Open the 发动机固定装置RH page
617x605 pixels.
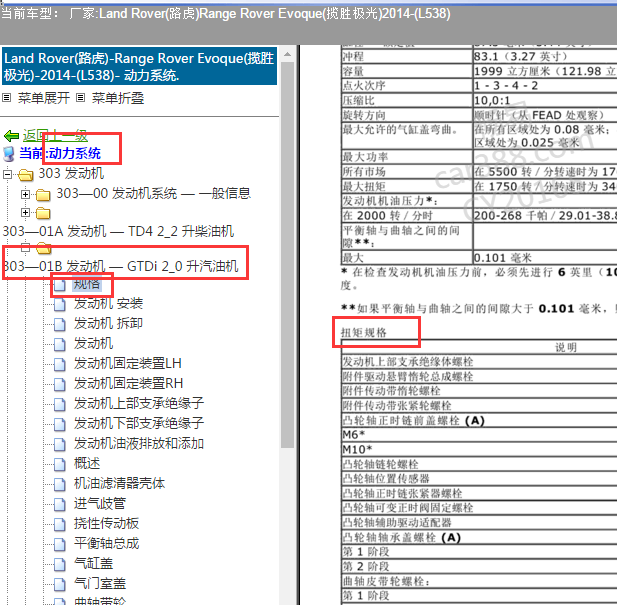[128, 384]
